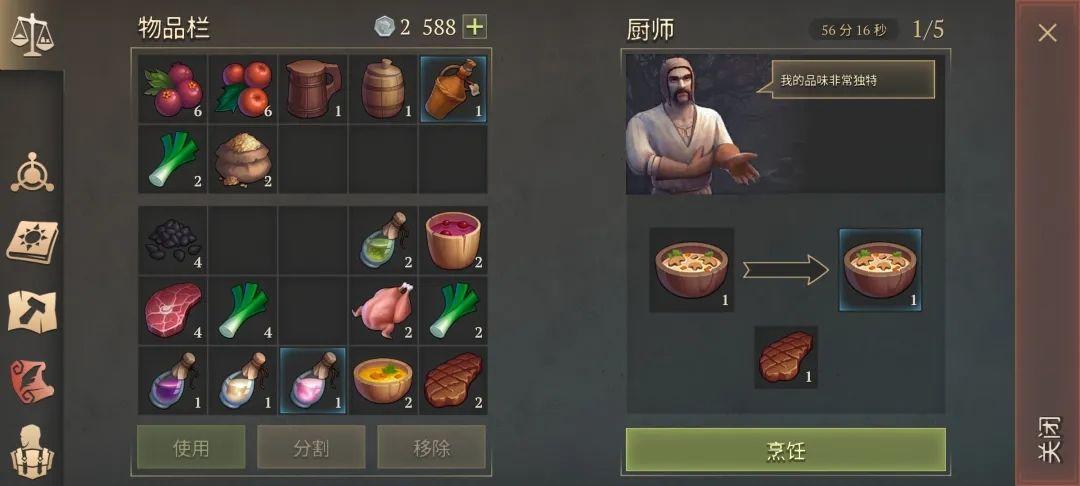Open the character backpack equipment icon

[x=32, y=452]
